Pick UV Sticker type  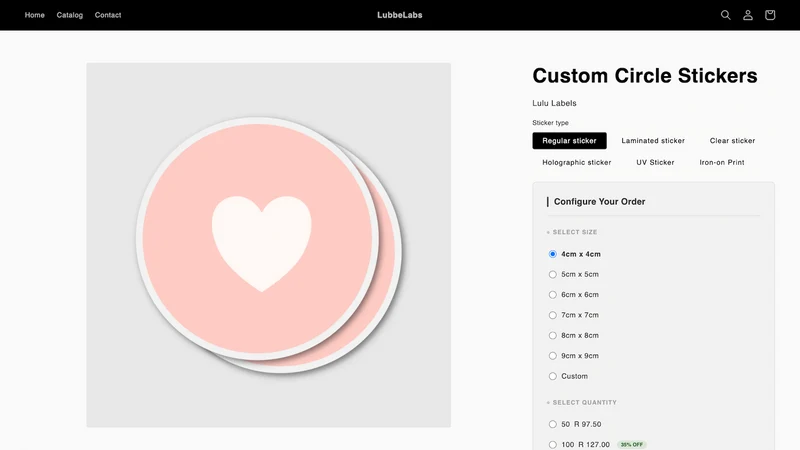(x=655, y=162)
